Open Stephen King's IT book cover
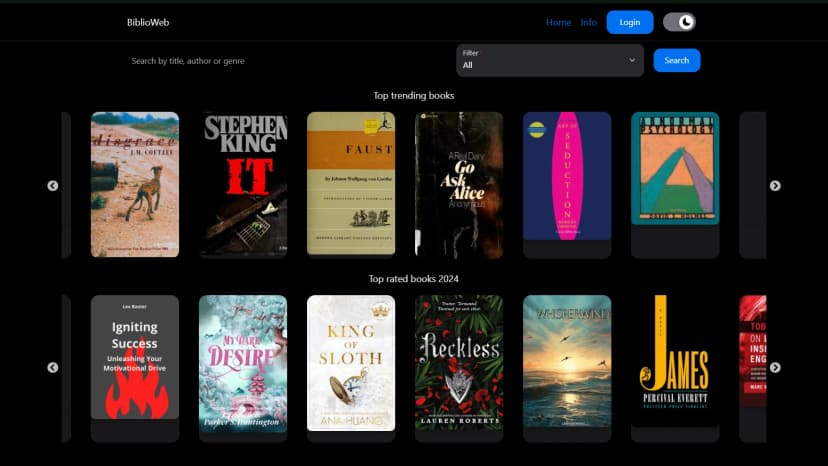Viewport: 828px width, 466px height. tap(243, 184)
